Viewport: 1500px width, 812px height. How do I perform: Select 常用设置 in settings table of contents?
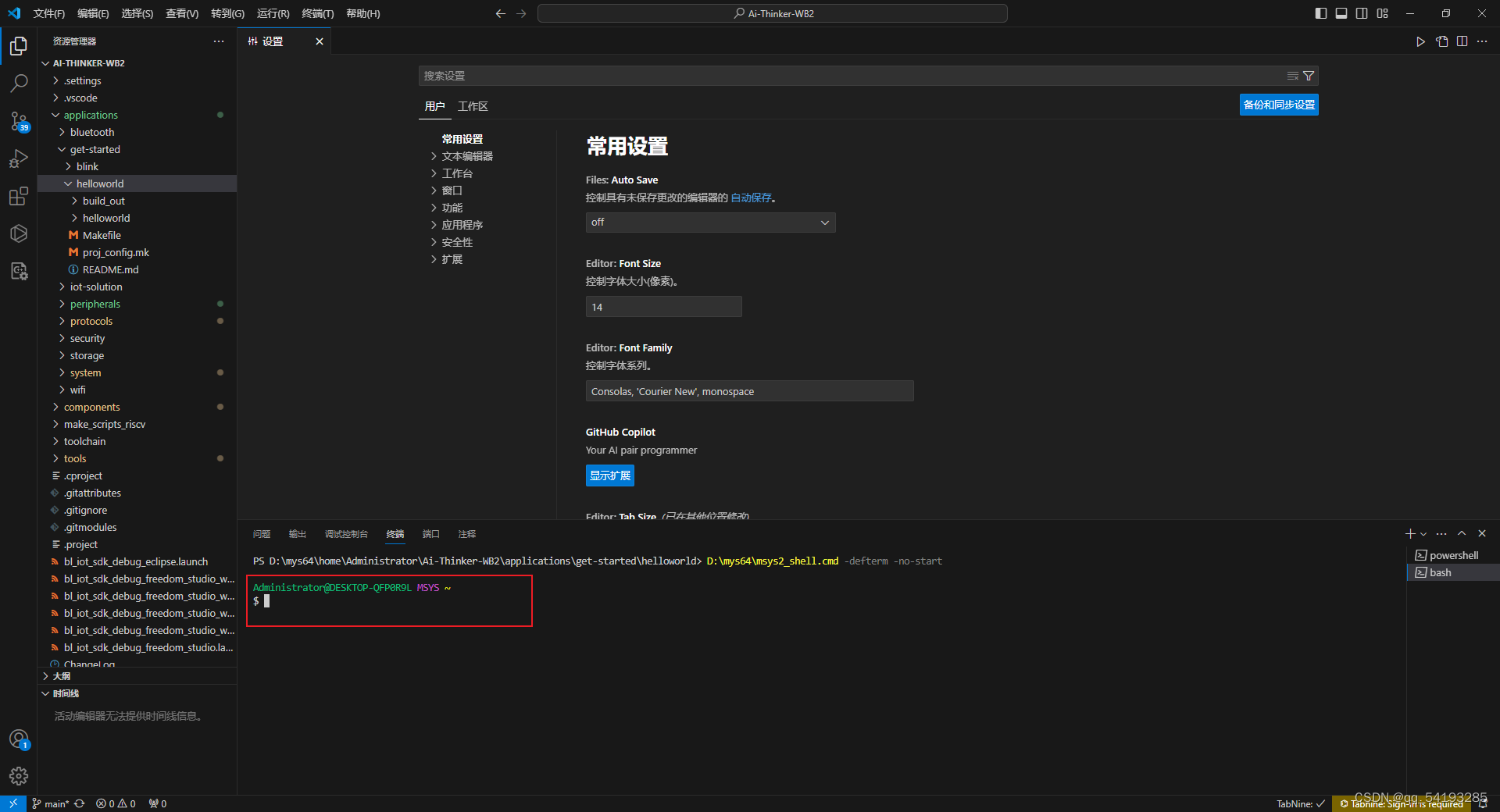click(x=462, y=139)
